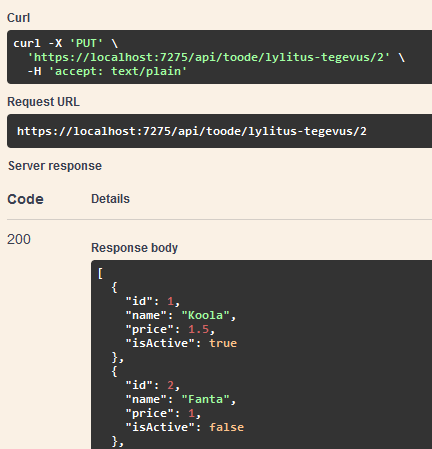
Task: Click the 'Response body' label
Action: point(134,248)
